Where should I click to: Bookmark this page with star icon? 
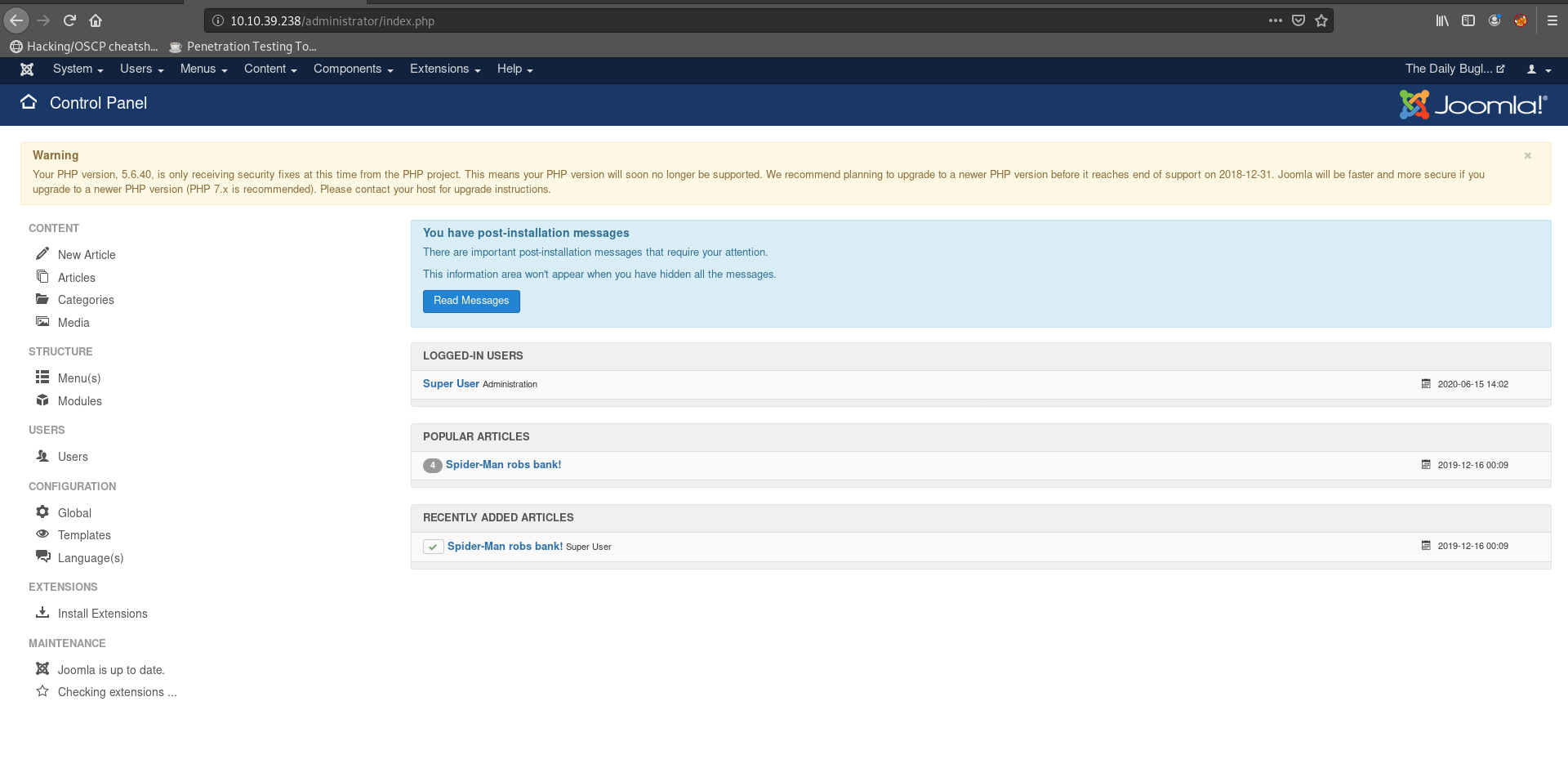[1321, 20]
